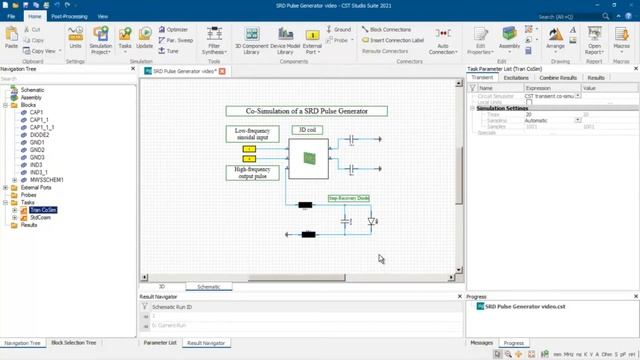Select the 3D coil block in schematic
The width and height of the screenshot is (640, 360).
[309, 158]
